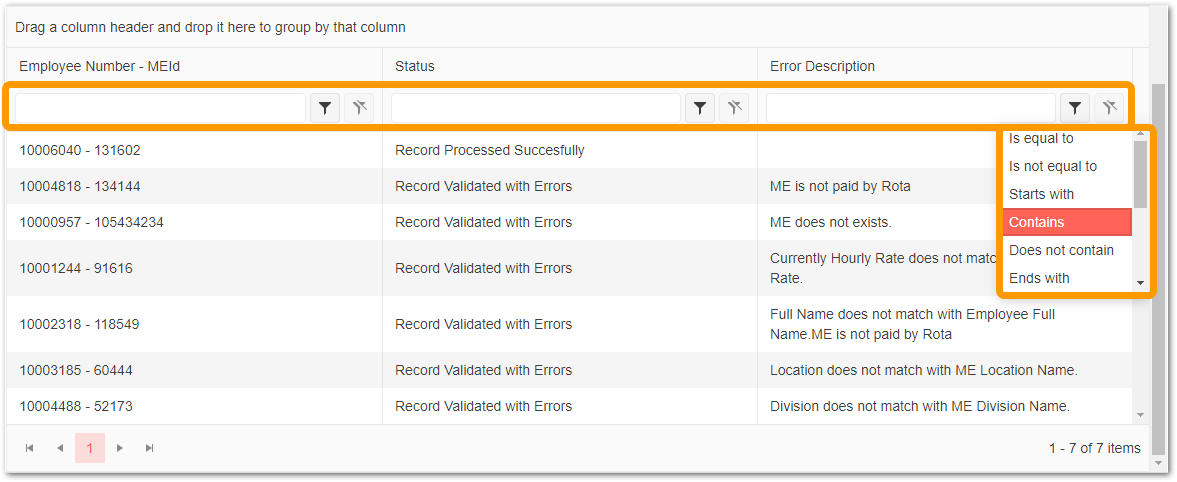
Task: Clear the Status column filter
Action: point(735,108)
